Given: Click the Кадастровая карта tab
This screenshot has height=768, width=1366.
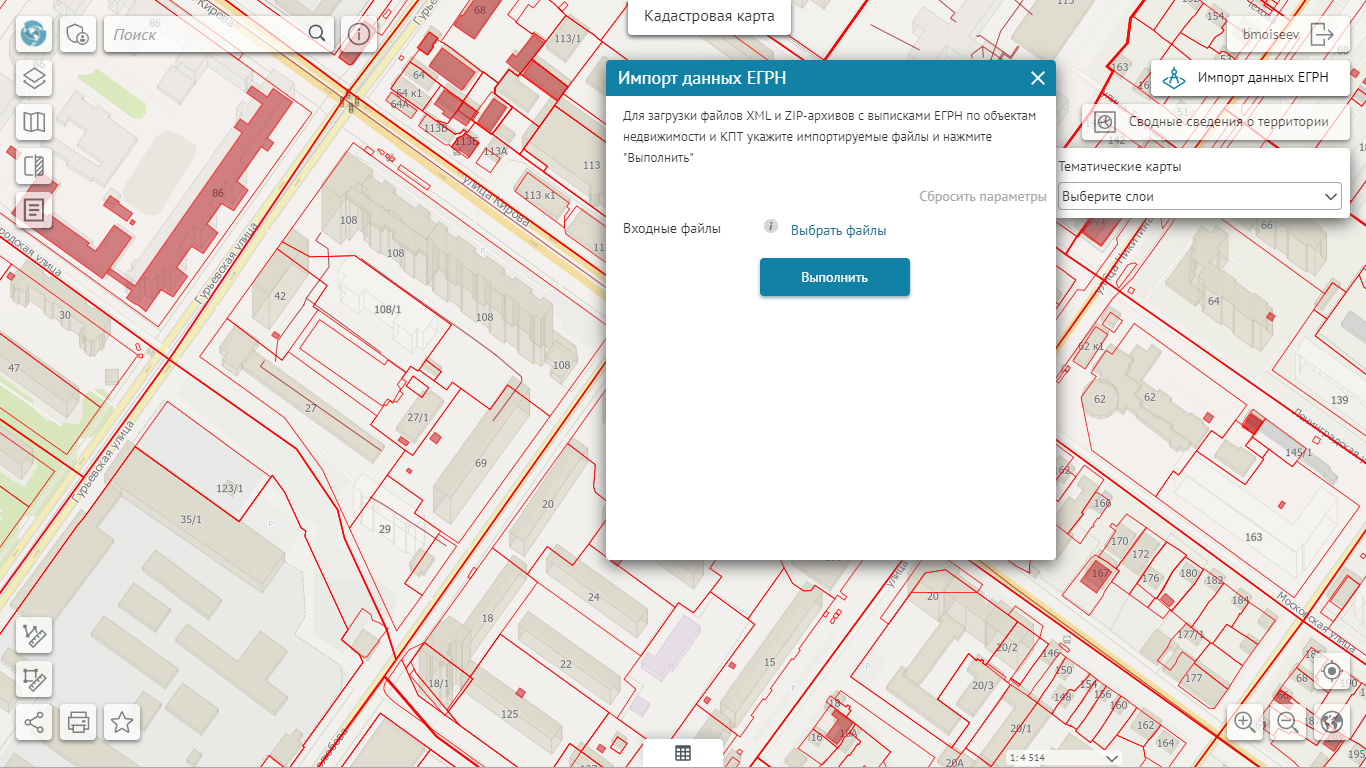Looking at the screenshot, I should [x=709, y=16].
